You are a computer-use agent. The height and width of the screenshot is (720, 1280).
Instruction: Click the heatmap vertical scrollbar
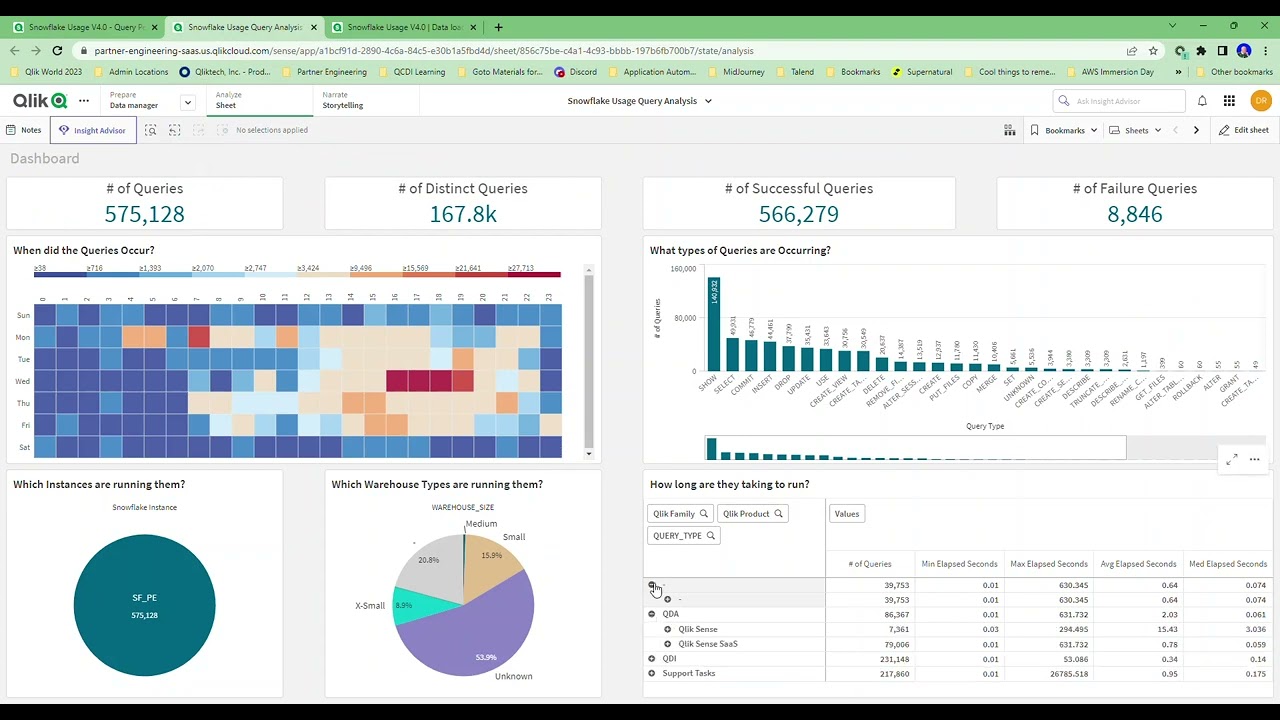(x=589, y=364)
